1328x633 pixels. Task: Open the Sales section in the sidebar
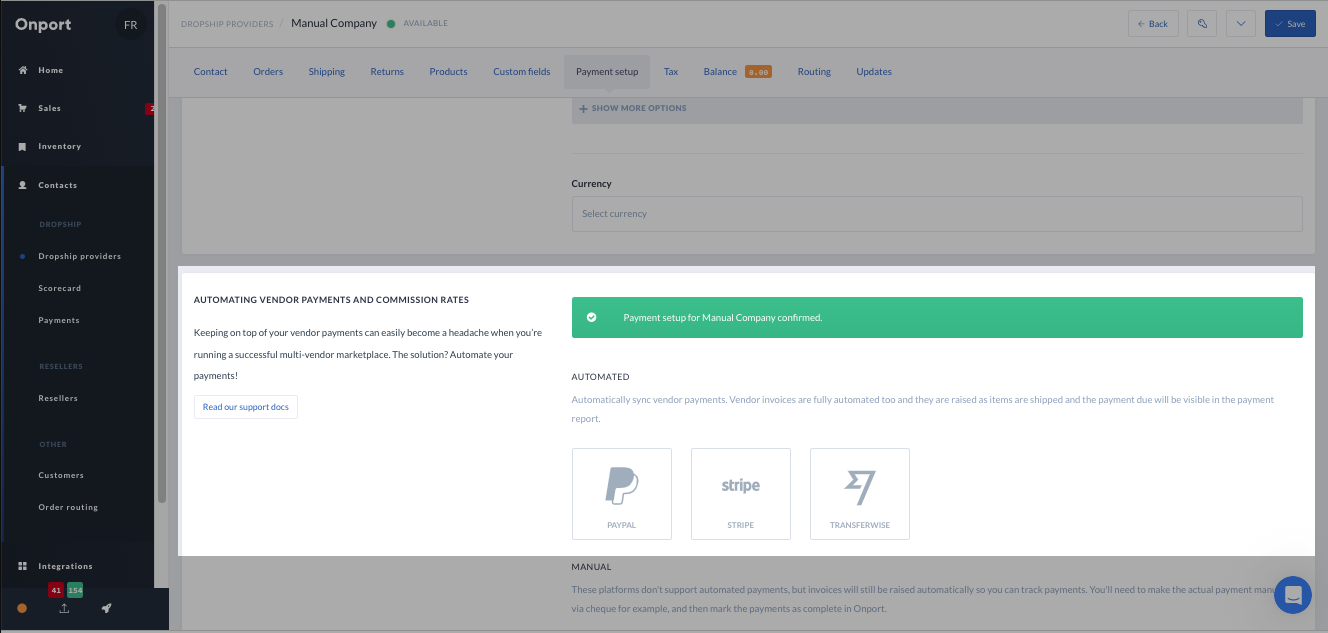click(49, 108)
